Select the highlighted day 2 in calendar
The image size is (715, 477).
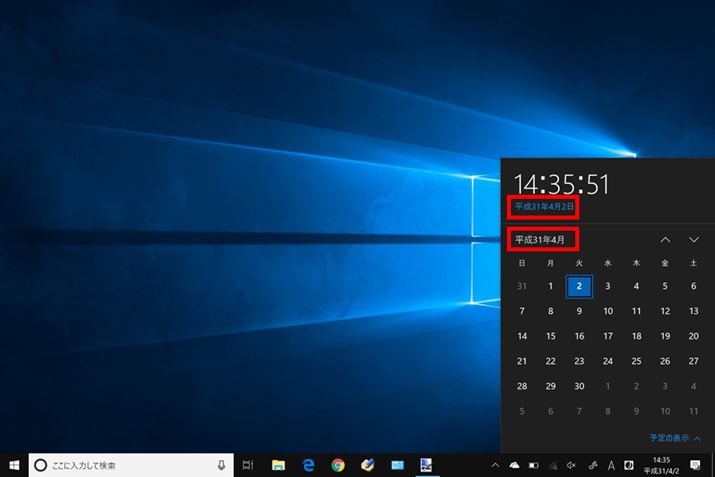click(x=579, y=286)
